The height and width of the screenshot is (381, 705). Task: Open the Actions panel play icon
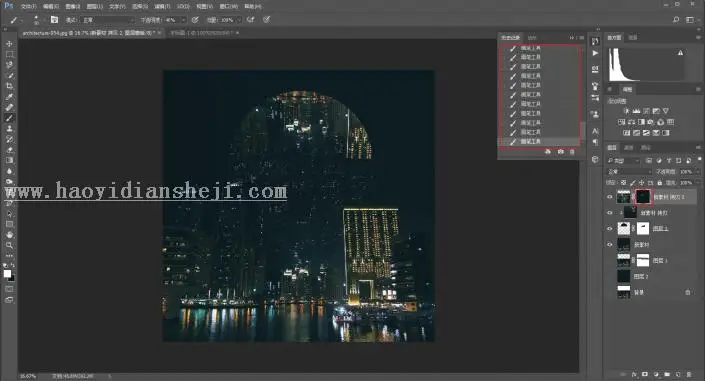tap(595, 53)
